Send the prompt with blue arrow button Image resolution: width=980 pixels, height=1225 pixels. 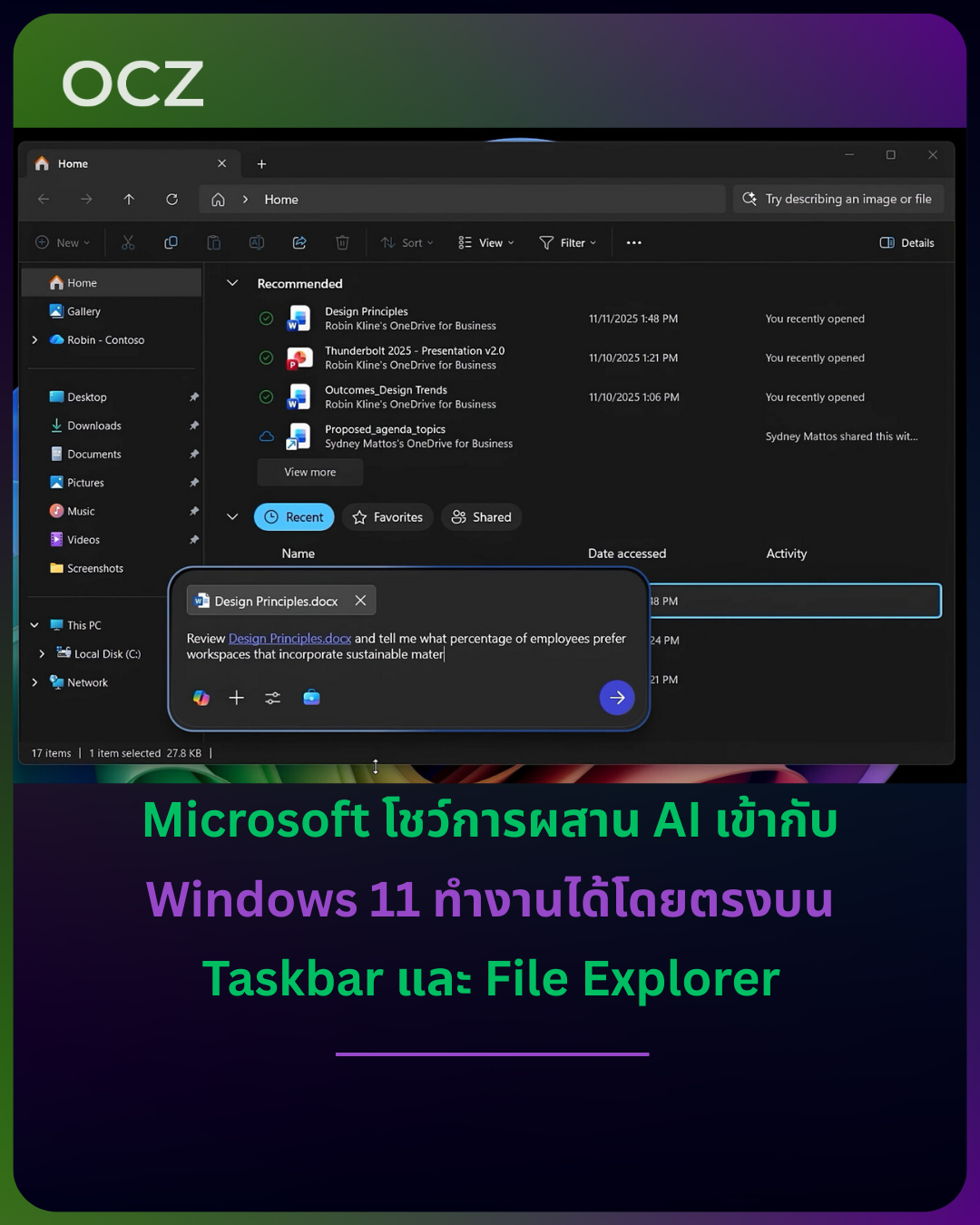click(617, 698)
